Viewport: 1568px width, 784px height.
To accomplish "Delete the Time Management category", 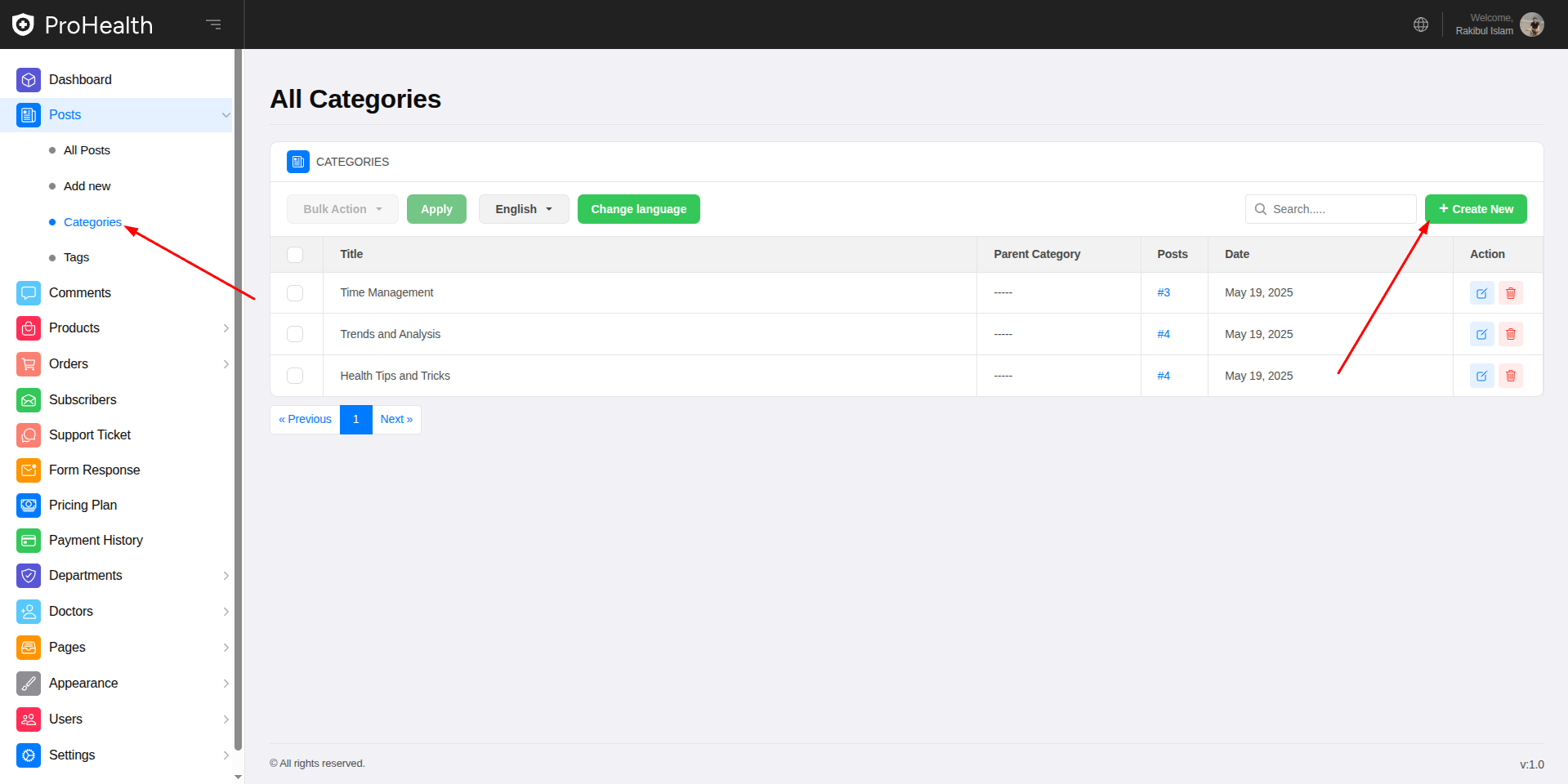I will click(x=1511, y=293).
